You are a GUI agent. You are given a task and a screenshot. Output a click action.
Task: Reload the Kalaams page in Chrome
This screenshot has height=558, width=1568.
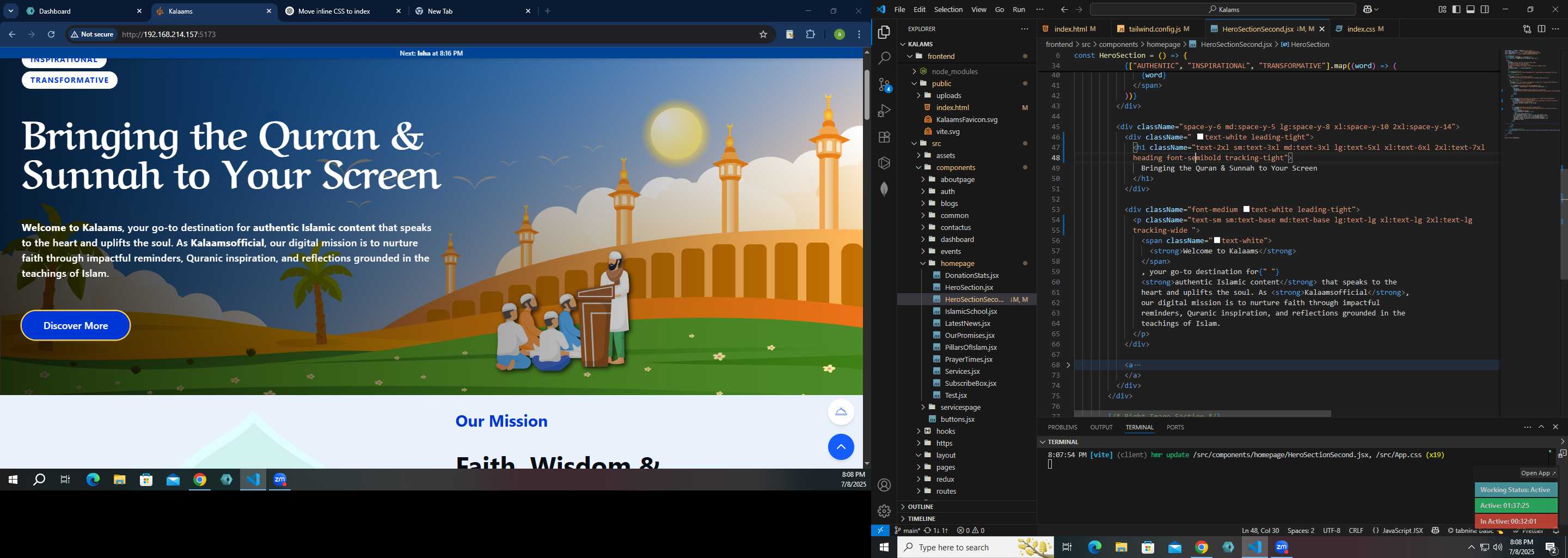tap(52, 35)
